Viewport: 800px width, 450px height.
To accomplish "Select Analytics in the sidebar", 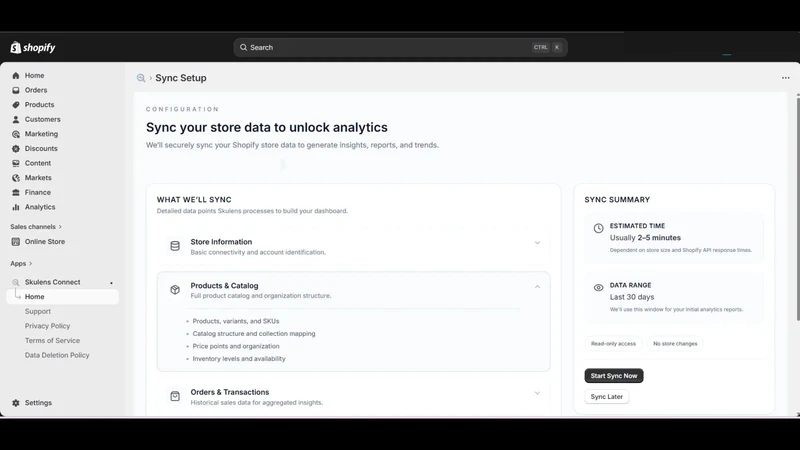I will coord(40,207).
